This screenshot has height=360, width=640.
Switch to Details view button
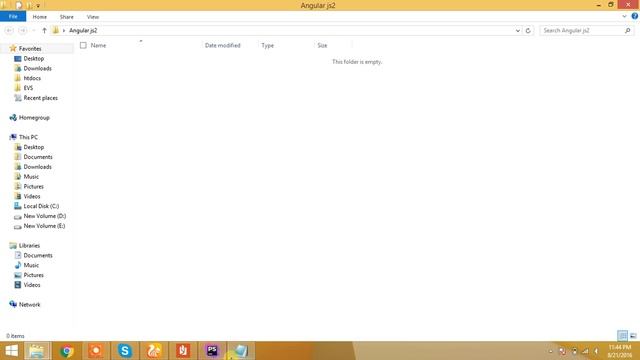(622, 336)
